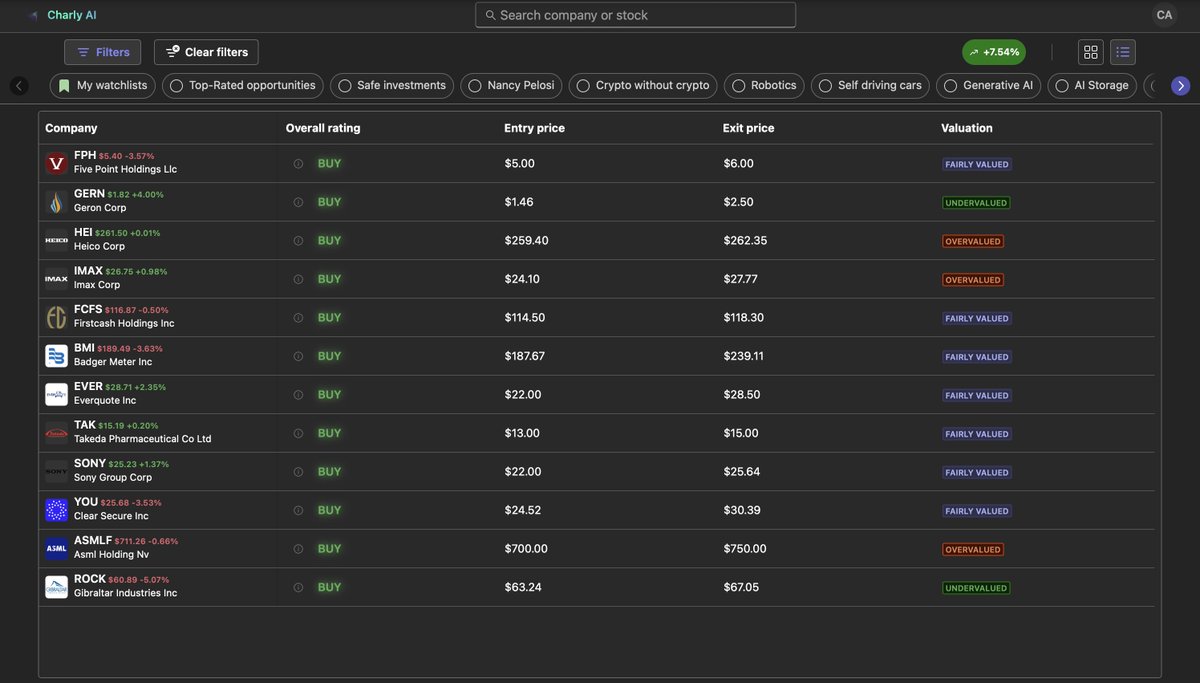Viewport: 1200px width, 683px height.
Task: Click Takeda Pharmaceutical company logo
Action: 57,433
